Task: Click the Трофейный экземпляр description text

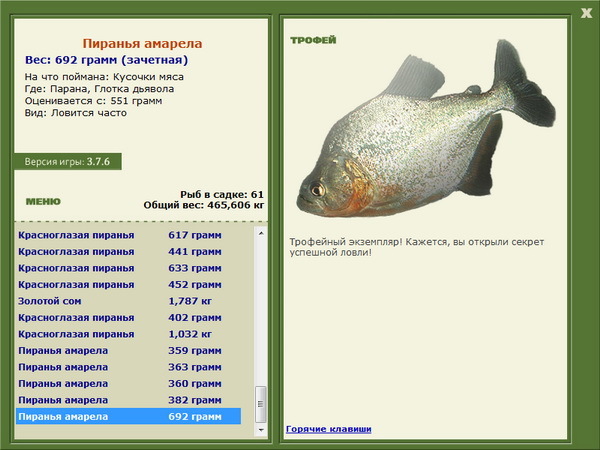Action: pos(417,247)
